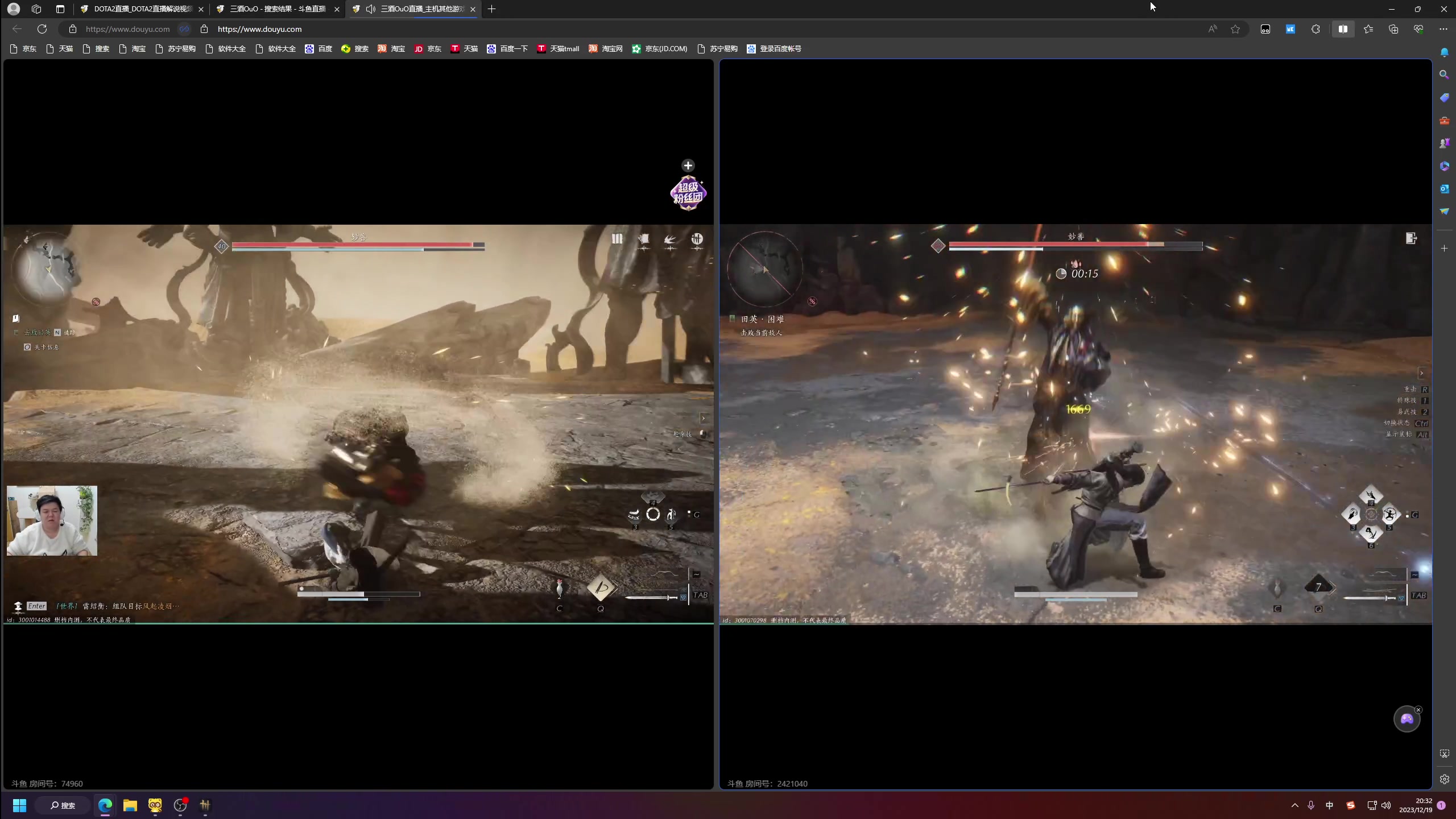This screenshot has width=1456, height=819.
Task: Open the Edge profile avatar menu
Action: [14, 9]
